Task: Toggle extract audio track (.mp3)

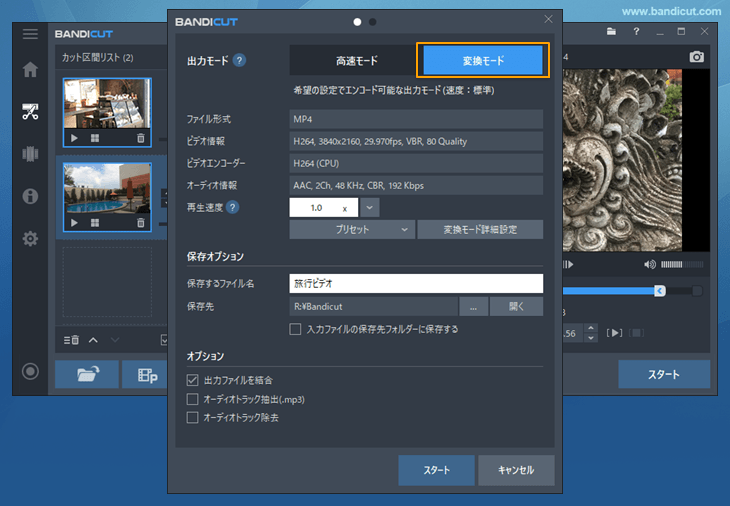Action: coord(192,399)
